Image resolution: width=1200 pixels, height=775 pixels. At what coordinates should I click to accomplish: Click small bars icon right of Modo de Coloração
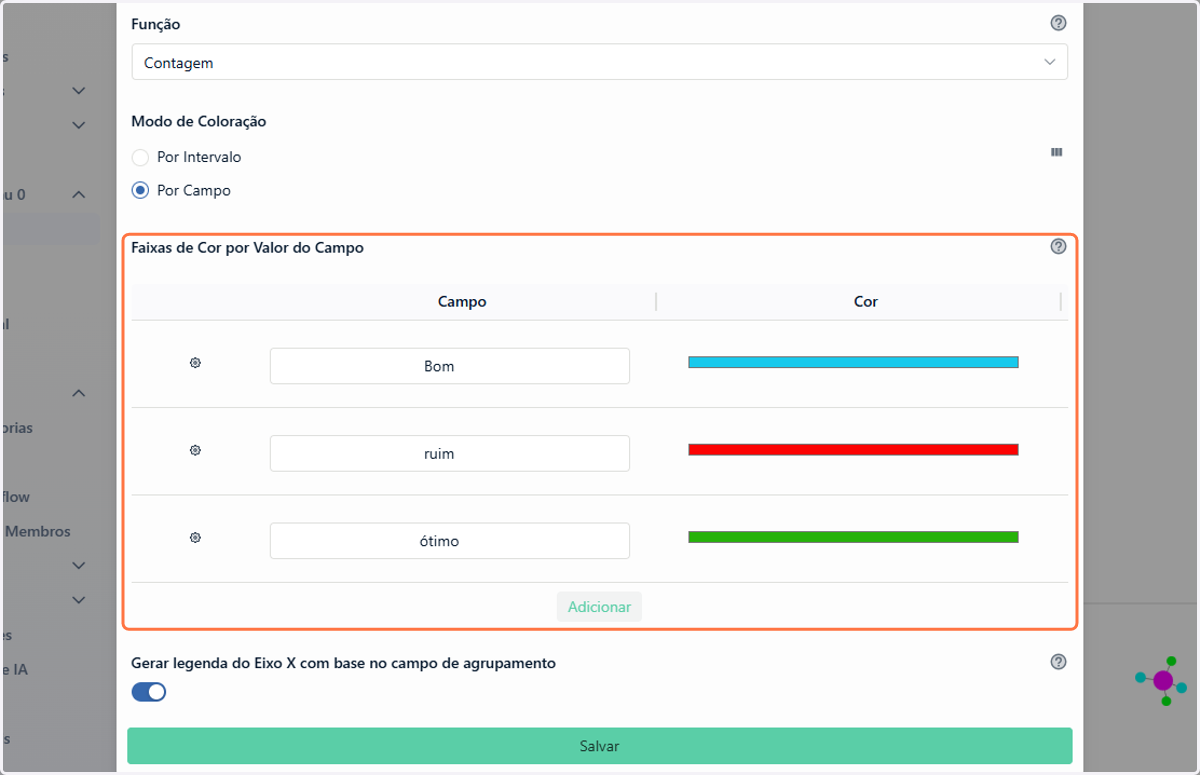[1056, 152]
